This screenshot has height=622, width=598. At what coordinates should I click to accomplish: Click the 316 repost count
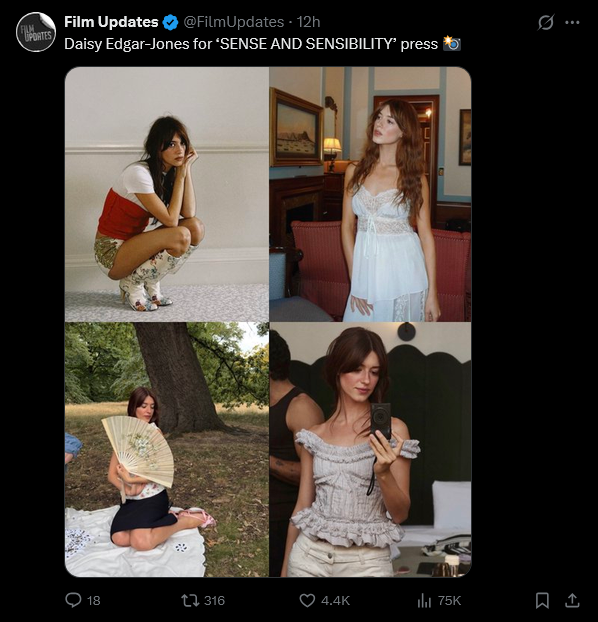pyautogui.click(x=214, y=601)
